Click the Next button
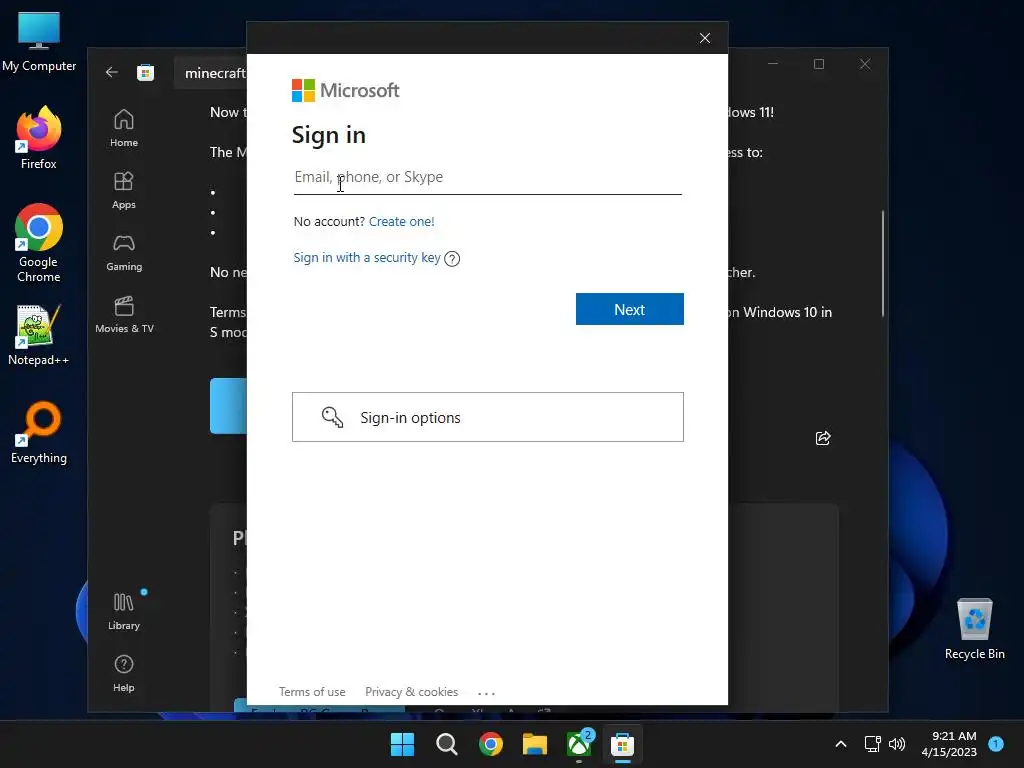This screenshot has height=768, width=1024. tap(630, 309)
